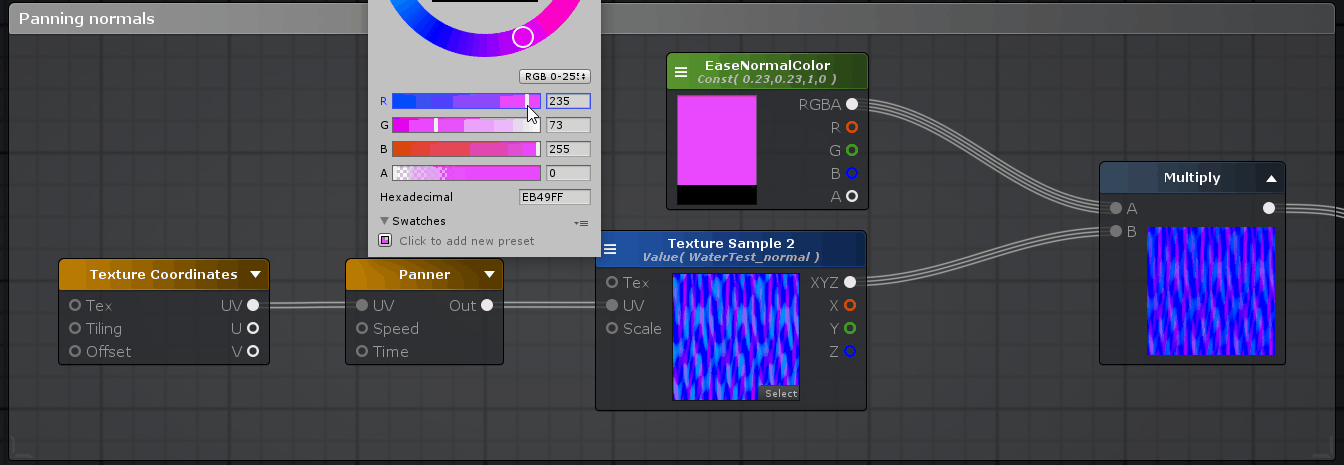Click the green G output port of EaseNormalColor
1344x465 pixels.
(852, 150)
